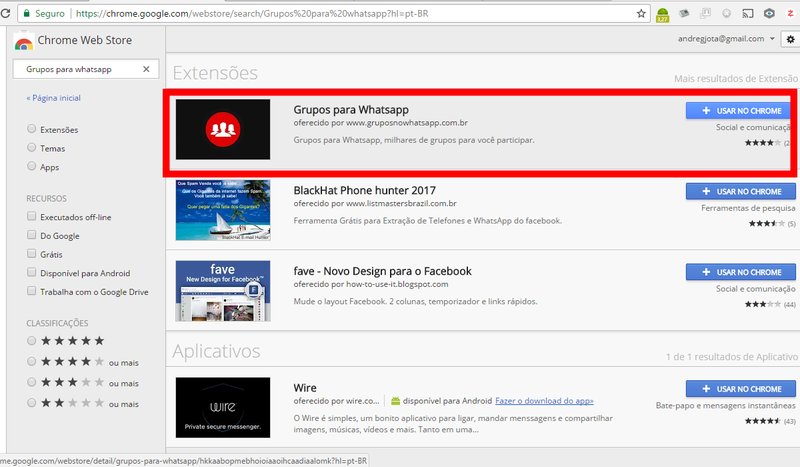Select two stars ou mais filter
This screenshot has height=467, width=800.
[32, 403]
